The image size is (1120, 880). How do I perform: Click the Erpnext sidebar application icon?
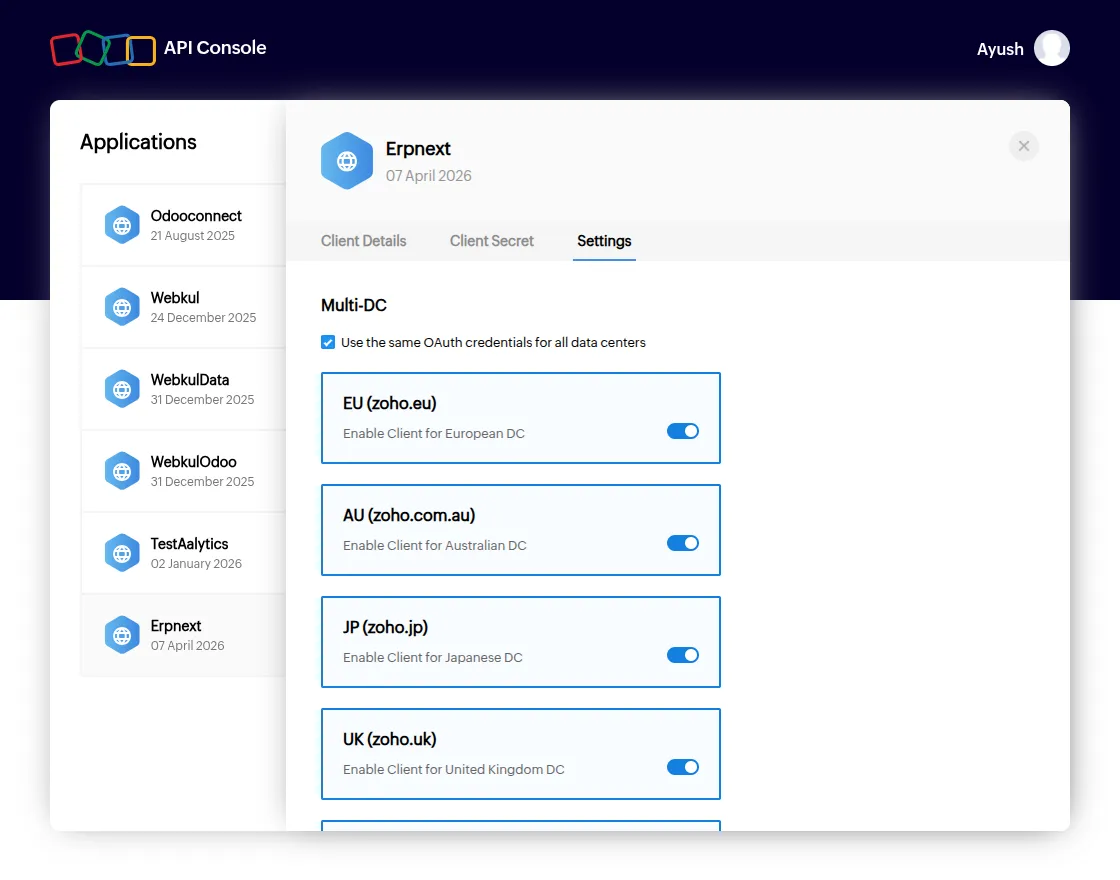122,635
